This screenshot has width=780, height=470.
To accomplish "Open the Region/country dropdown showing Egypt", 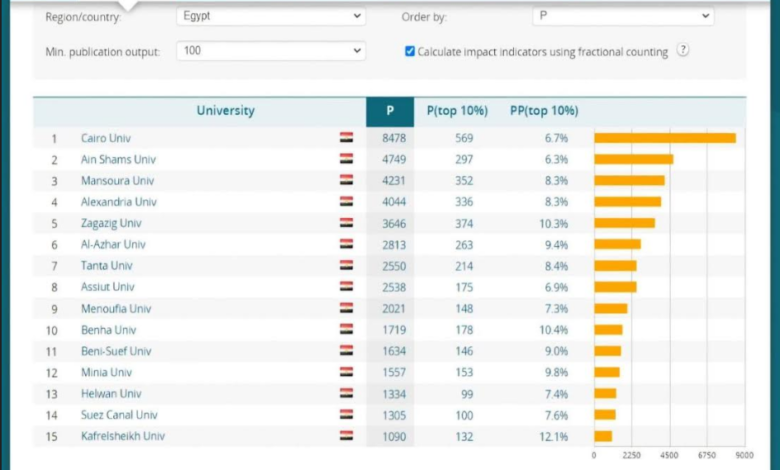I will pyautogui.click(x=271, y=16).
